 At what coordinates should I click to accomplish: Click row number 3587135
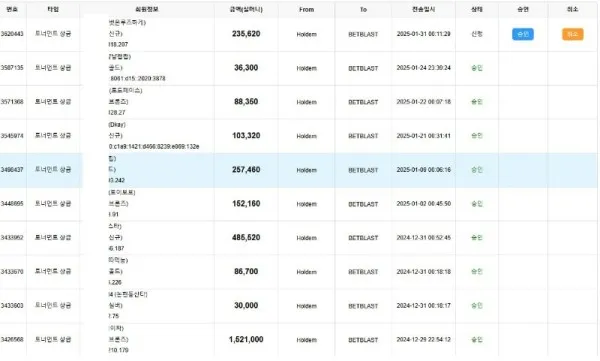pos(12,68)
